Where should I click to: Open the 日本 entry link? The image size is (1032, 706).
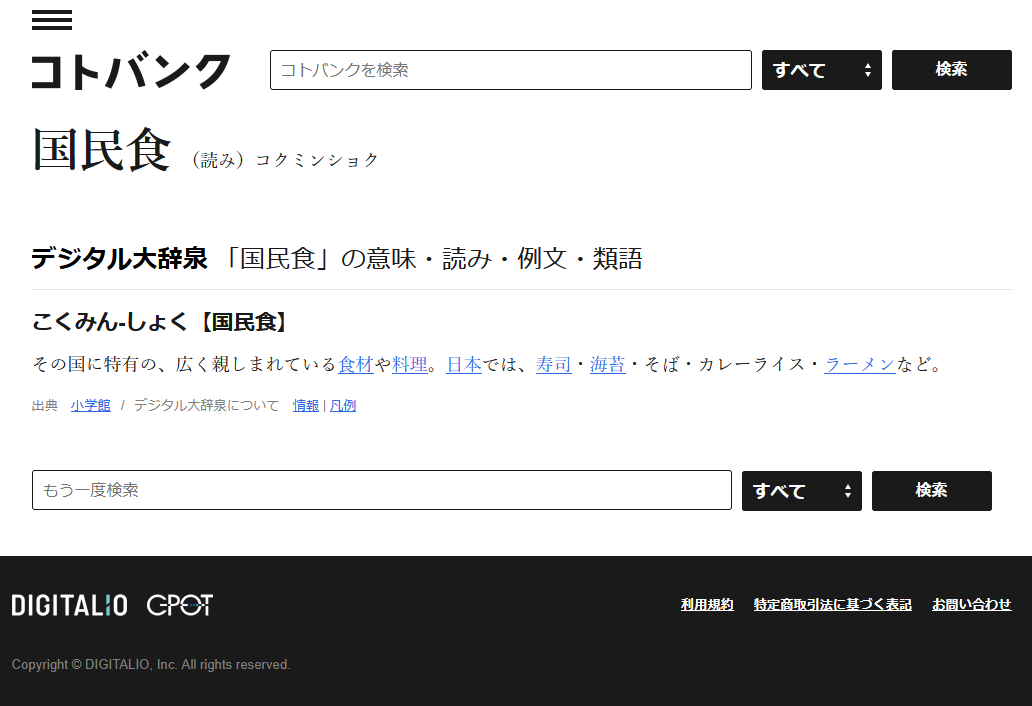(x=464, y=365)
